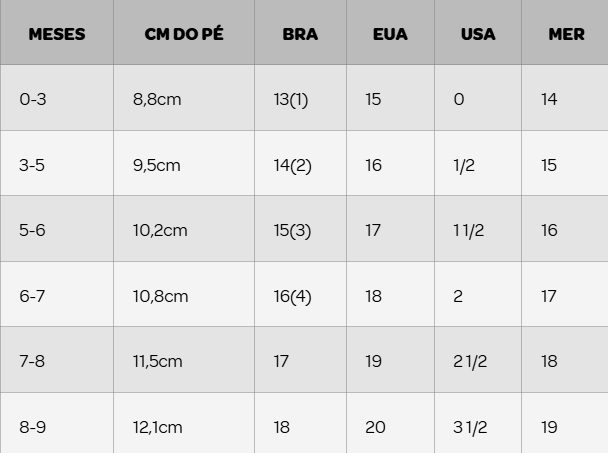Select the 9,5cm measurement cell

coord(156,165)
